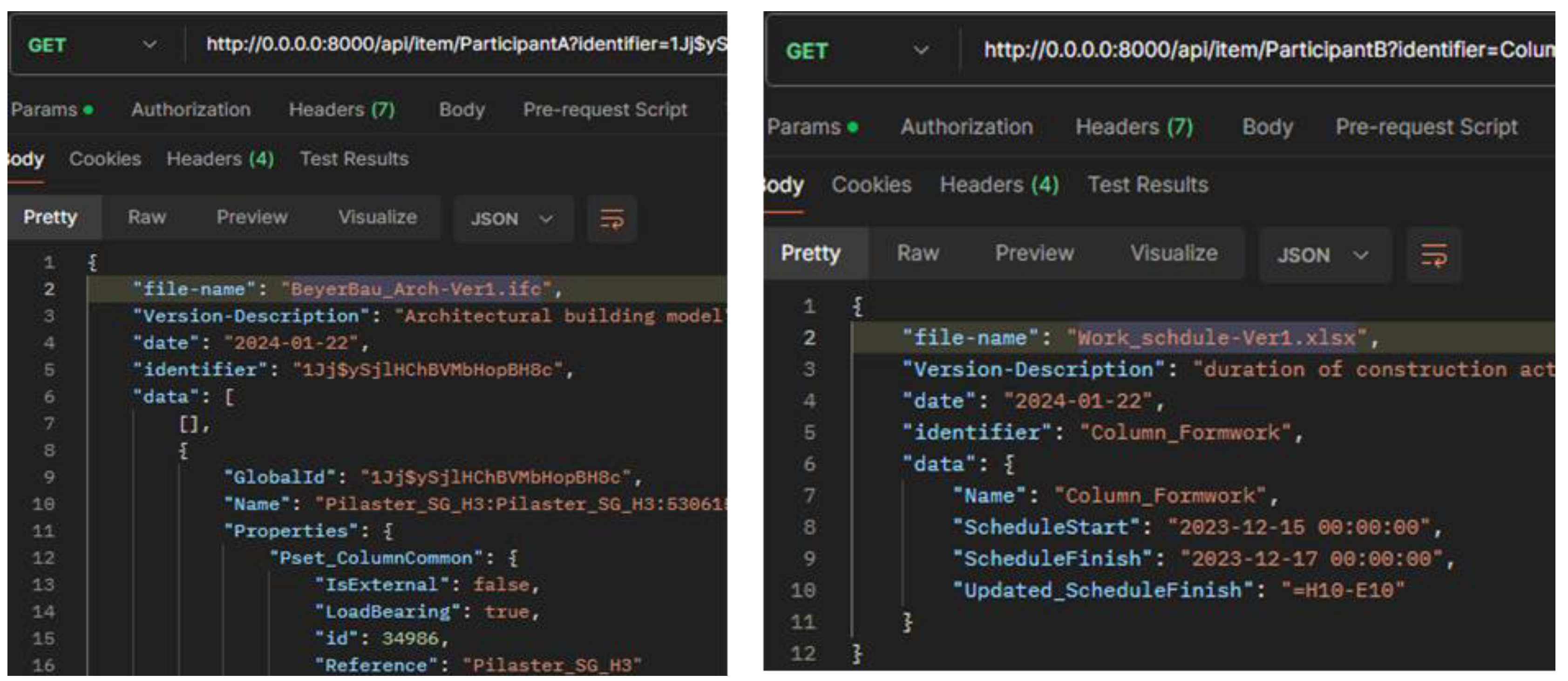Open JSON format dropdown in right window

coord(1324,255)
